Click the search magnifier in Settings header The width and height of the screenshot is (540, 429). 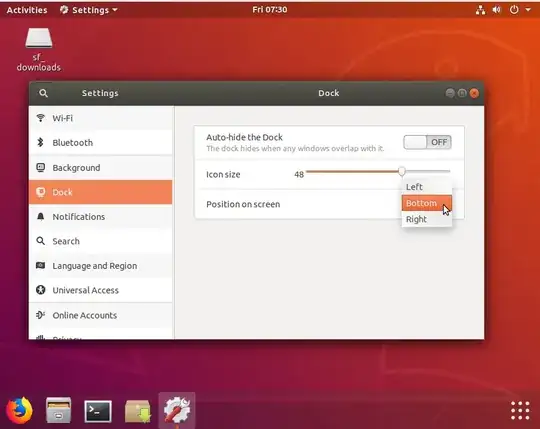point(43,93)
